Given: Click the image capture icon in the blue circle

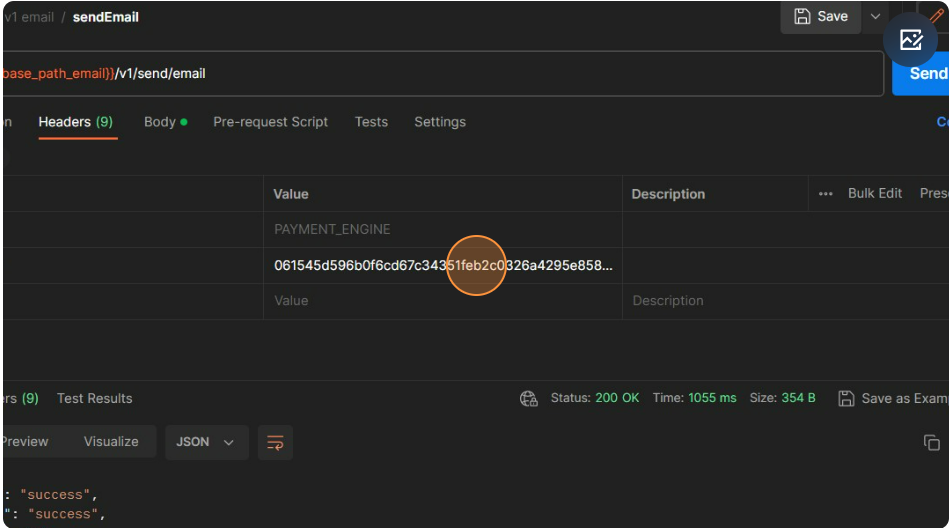Looking at the screenshot, I should pyautogui.click(x=910, y=40).
